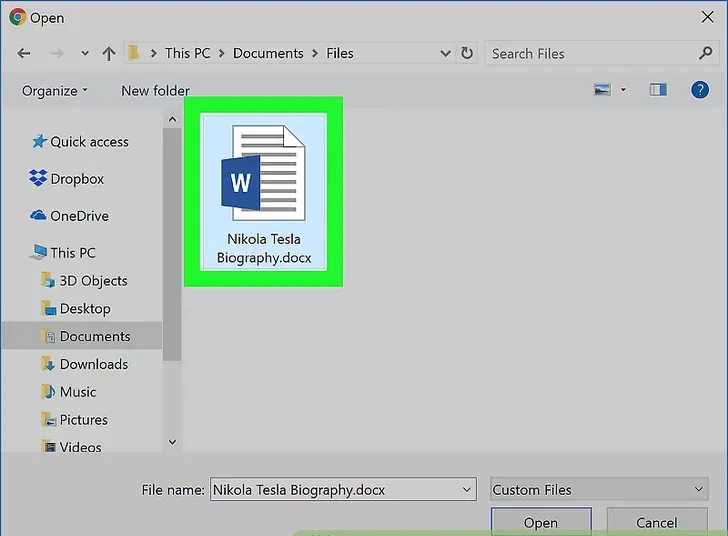Select This PC in address path

coord(188,53)
